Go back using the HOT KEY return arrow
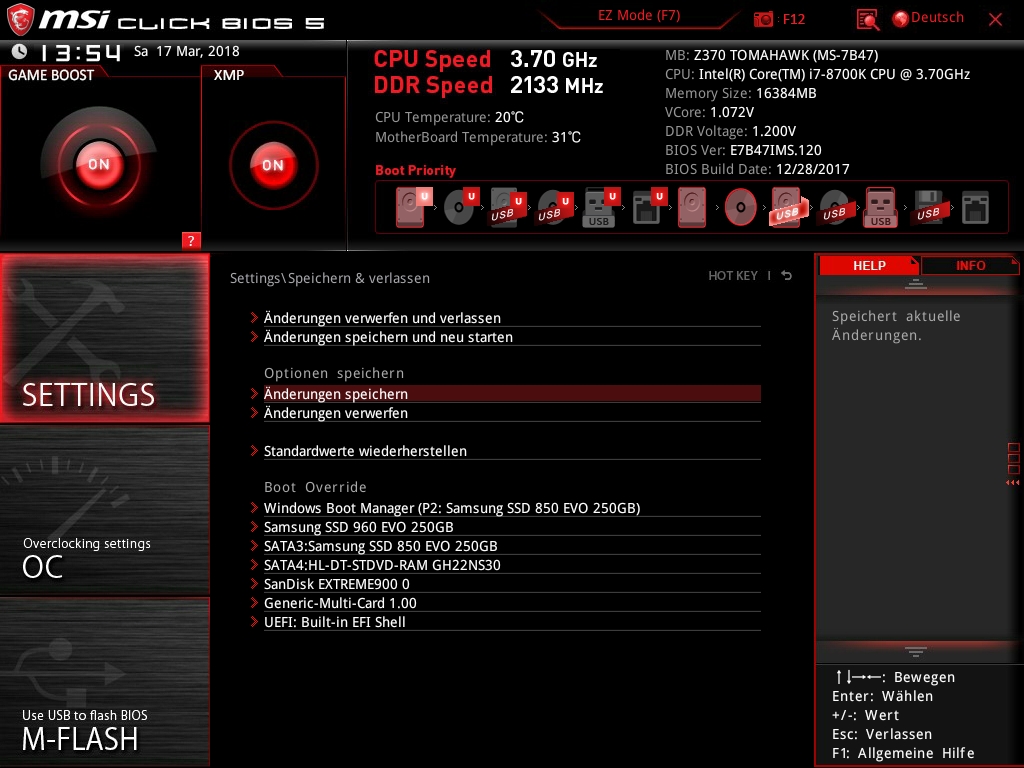1024x768 pixels. (786, 276)
